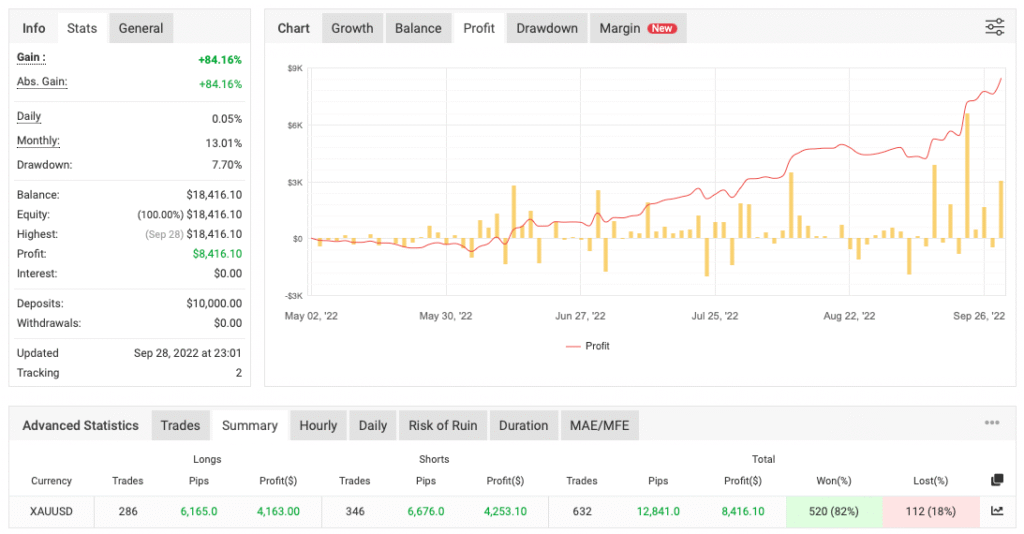Open chart settings sliders icon
The width and height of the screenshot is (1024, 534).
994,28
